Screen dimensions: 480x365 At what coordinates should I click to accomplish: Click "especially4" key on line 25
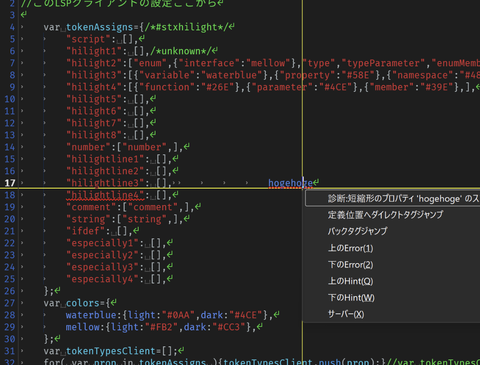[102, 279]
